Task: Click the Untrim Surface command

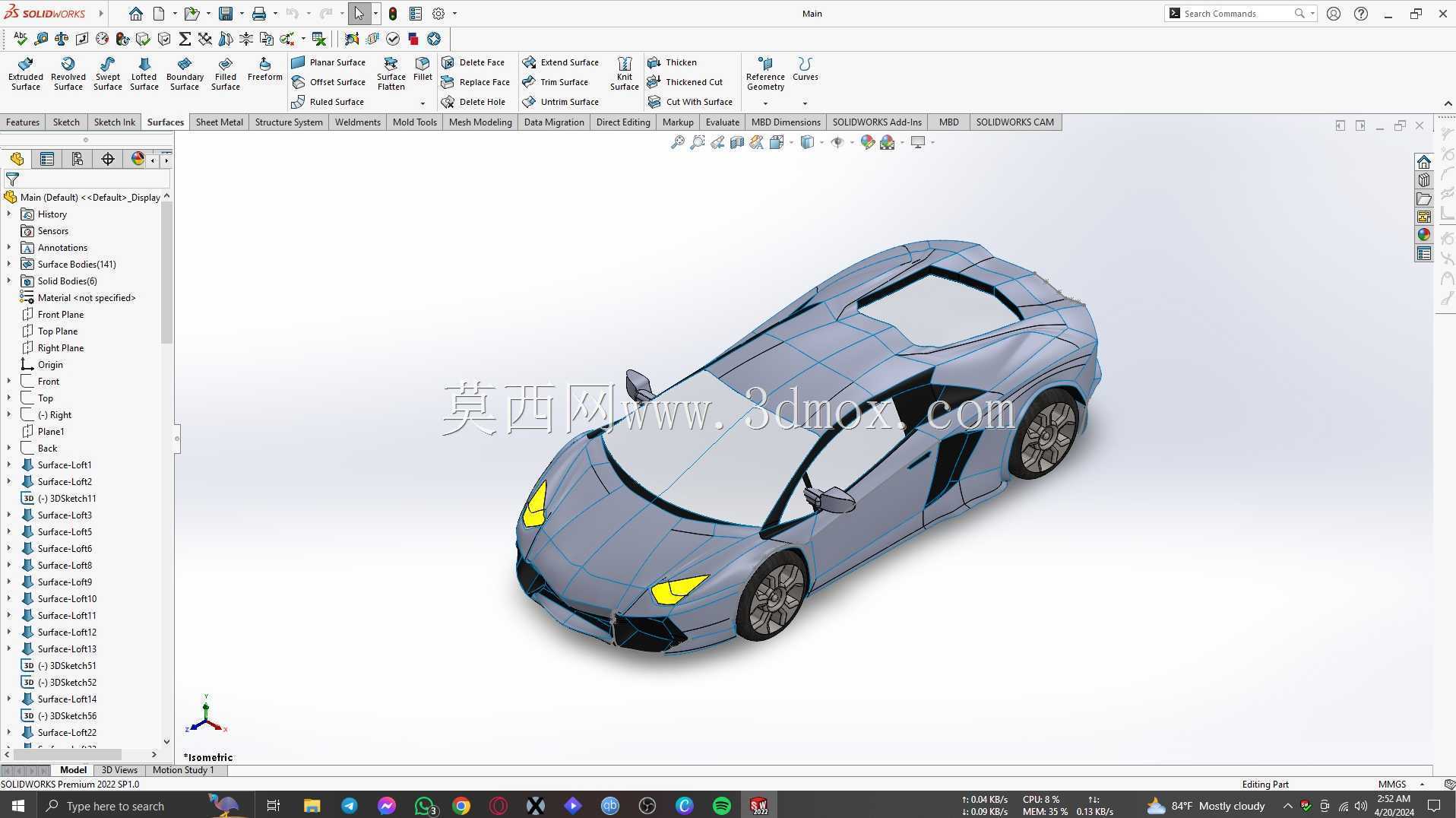Action: pyautogui.click(x=561, y=102)
